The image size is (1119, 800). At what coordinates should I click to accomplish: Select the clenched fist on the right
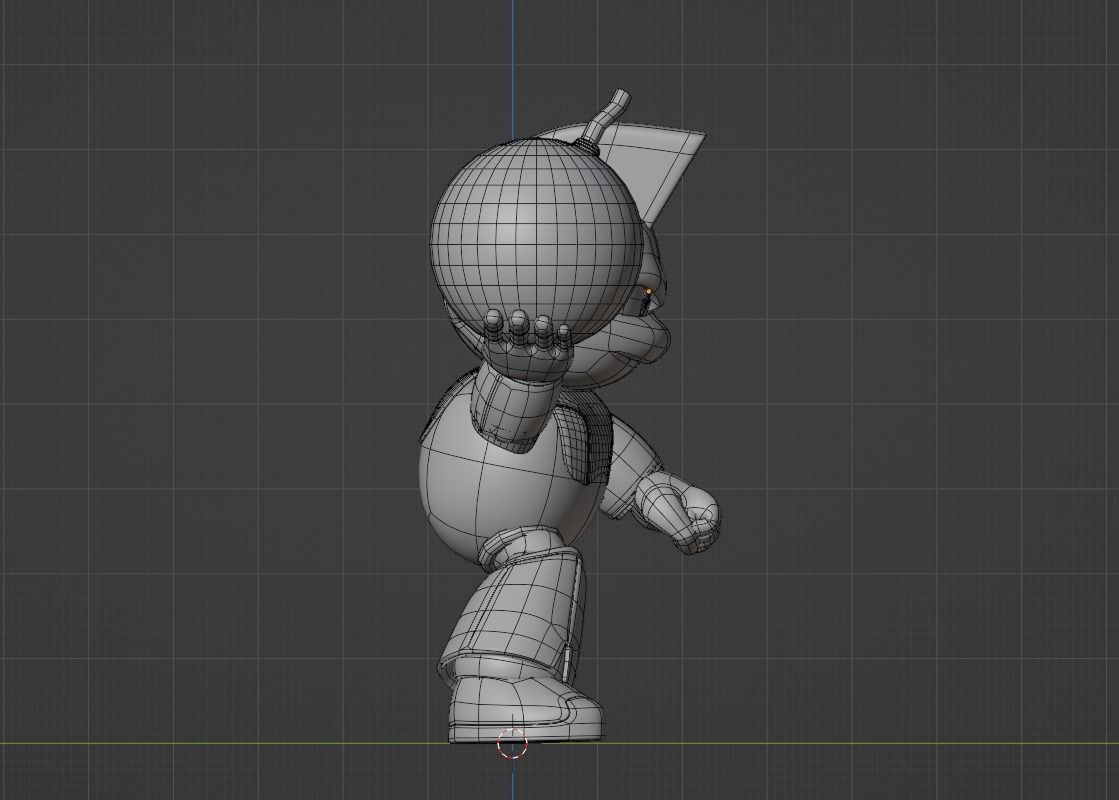(678, 513)
